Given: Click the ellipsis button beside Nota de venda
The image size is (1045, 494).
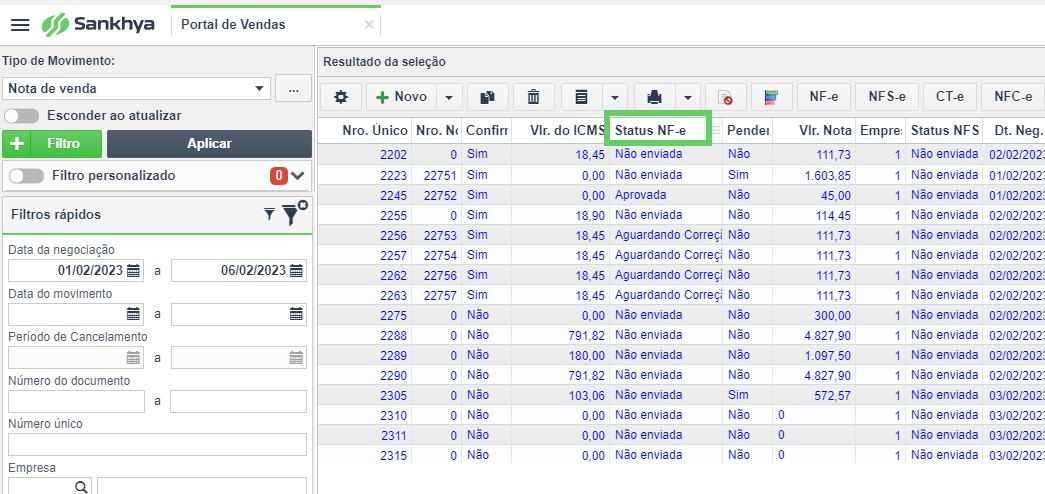Looking at the screenshot, I should pyautogui.click(x=293, y=89).
